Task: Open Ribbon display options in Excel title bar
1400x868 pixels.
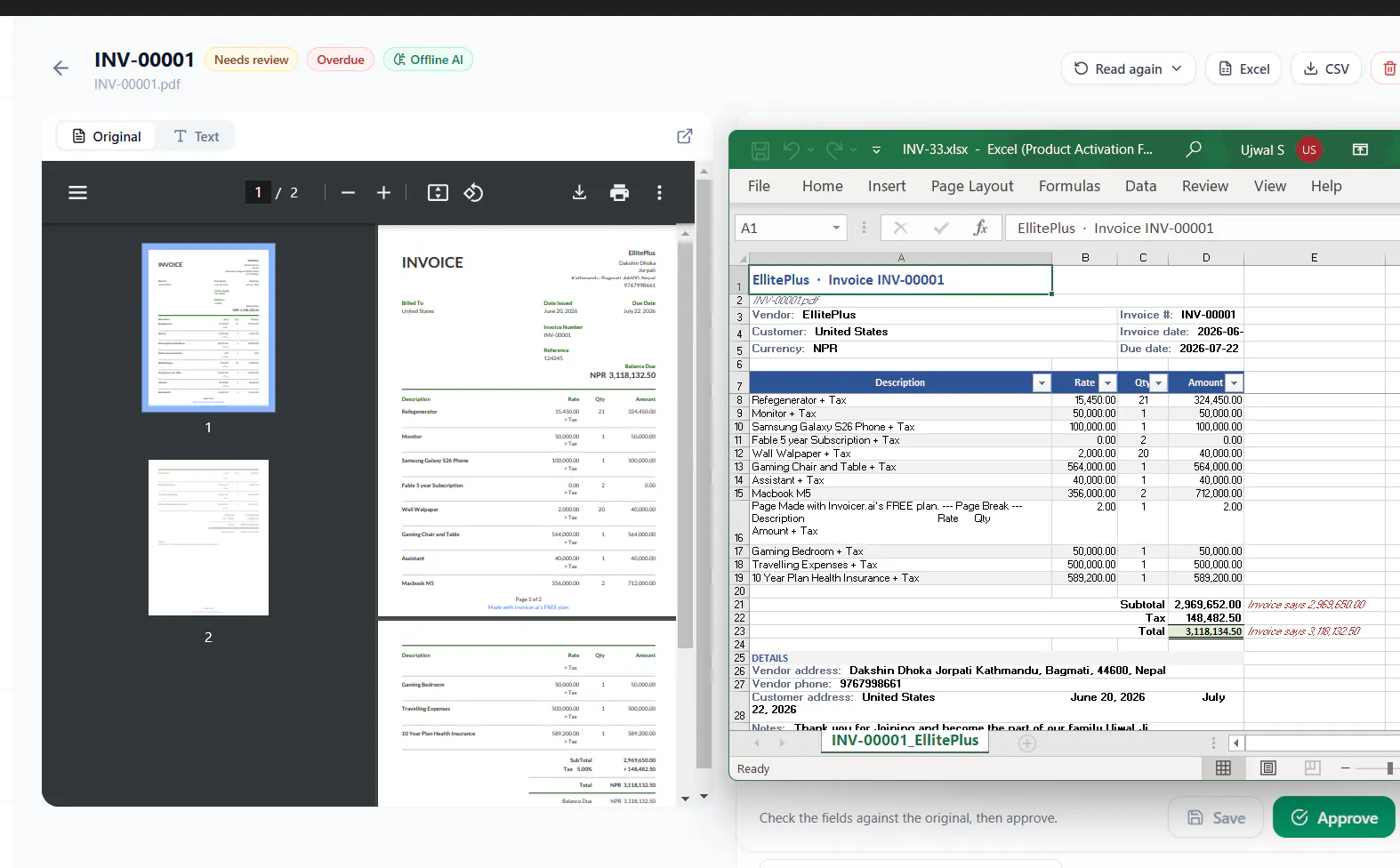Action: (1360, 149)
